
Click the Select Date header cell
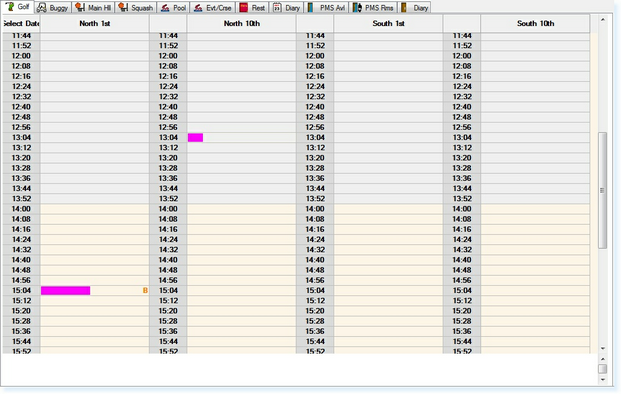click(21, 23)
